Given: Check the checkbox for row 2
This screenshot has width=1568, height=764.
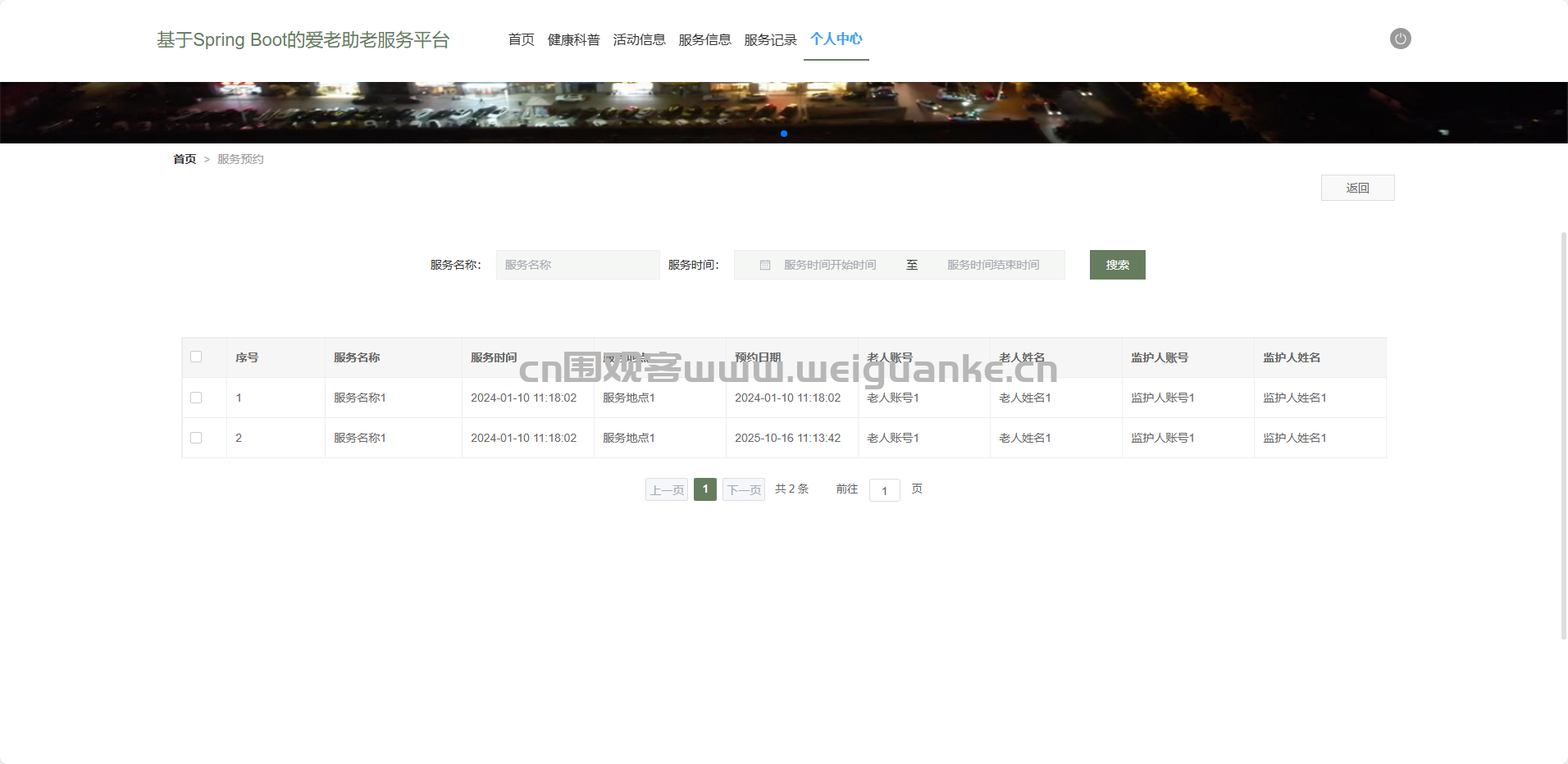Looking at the screenshot, I should click(196, 438).
